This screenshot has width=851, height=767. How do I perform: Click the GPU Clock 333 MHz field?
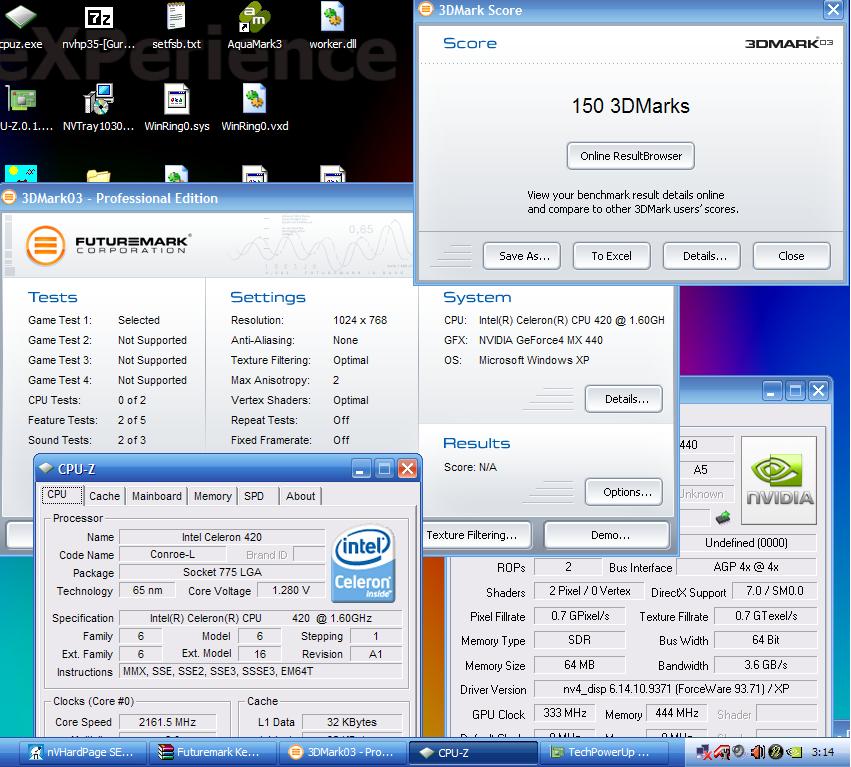click(x=564, y=713)
